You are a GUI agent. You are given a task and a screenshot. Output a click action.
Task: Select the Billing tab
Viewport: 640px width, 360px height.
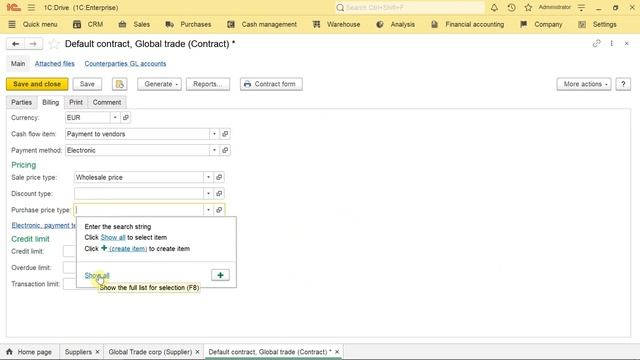click(51, 102)
